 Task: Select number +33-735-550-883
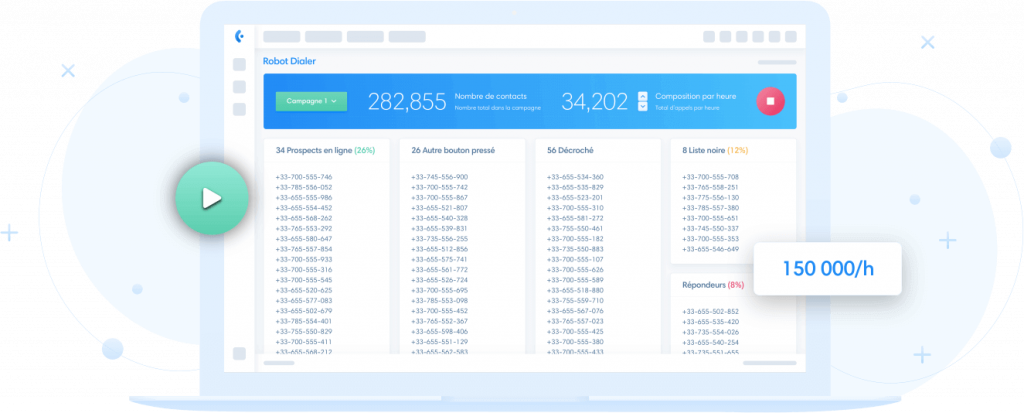click(x=575, y=249)
